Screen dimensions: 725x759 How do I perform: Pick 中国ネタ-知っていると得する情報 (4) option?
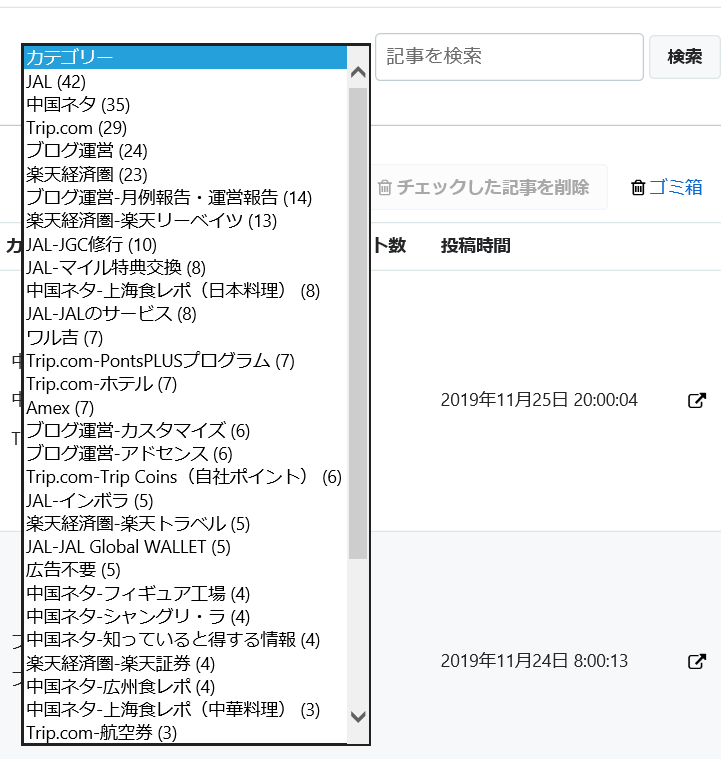coord(185,640)
